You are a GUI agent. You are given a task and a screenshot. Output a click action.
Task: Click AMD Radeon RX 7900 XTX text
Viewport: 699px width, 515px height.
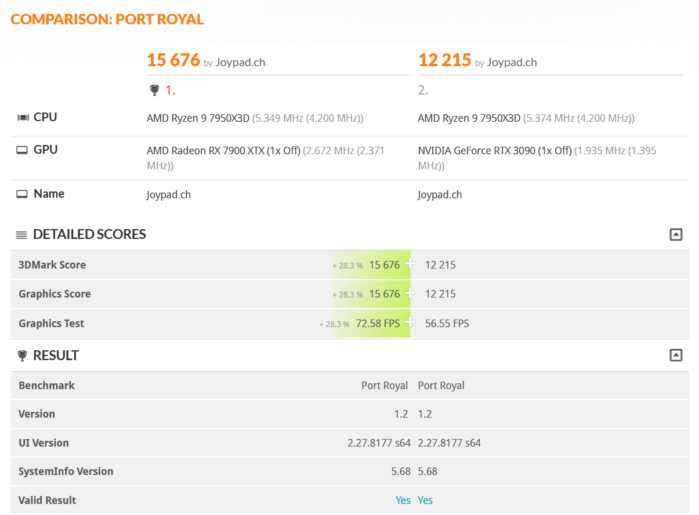point(223,151)
